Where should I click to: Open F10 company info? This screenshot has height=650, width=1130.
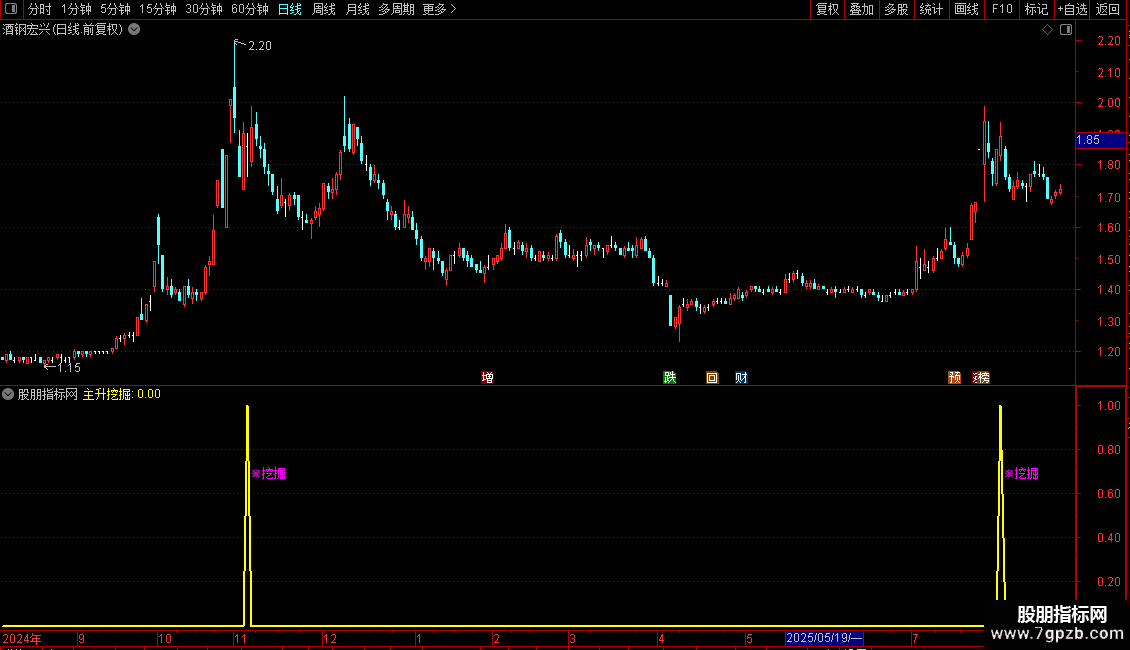tap(1002, 9)
